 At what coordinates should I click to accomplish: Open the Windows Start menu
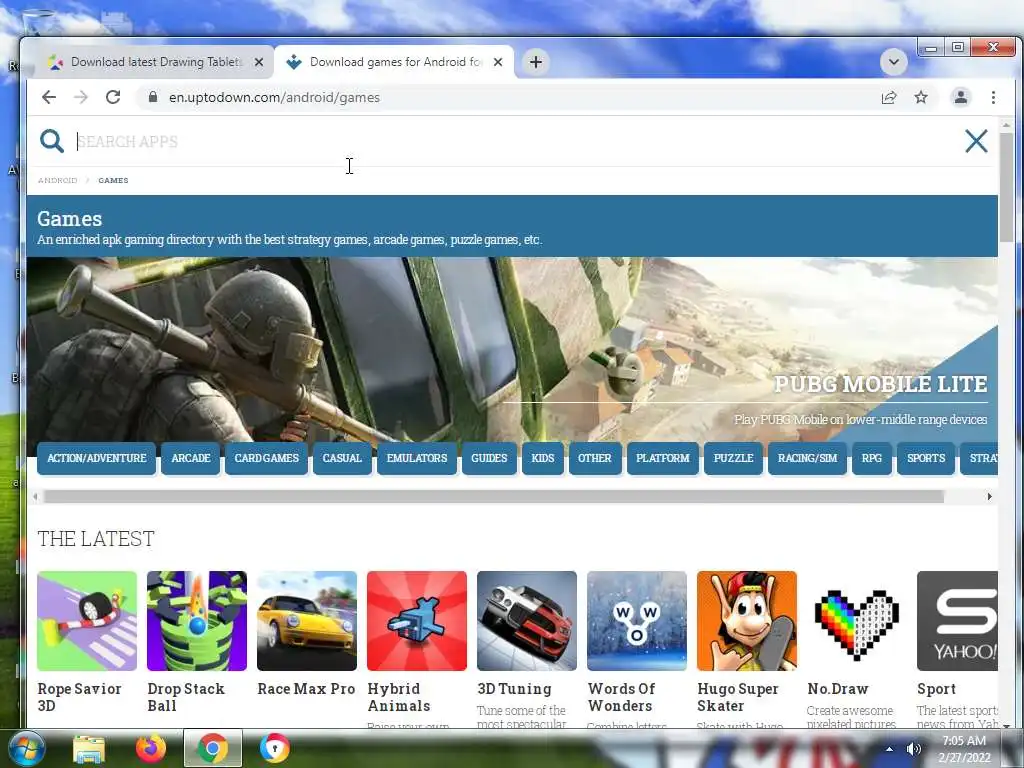[25, 748]
